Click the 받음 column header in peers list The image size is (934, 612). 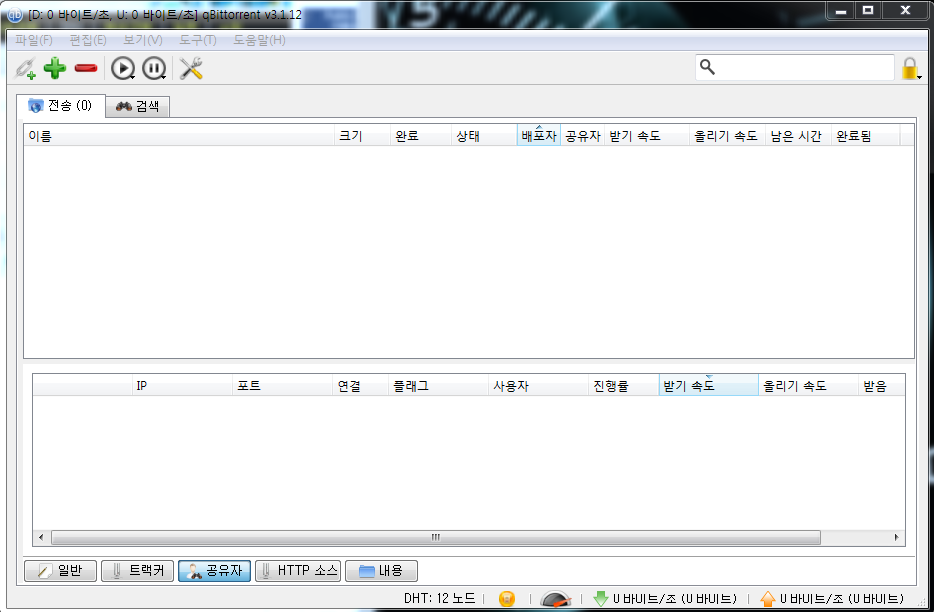(x=882, y=386)
